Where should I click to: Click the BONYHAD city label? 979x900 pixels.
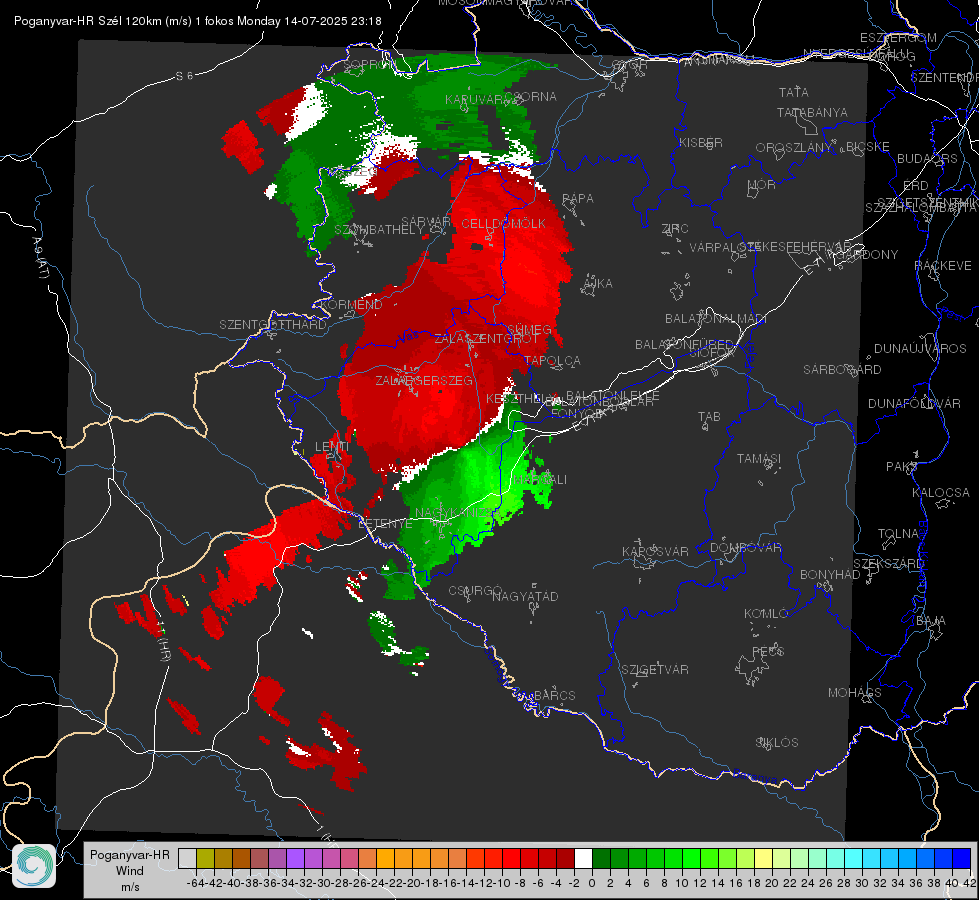click(830, 575)
